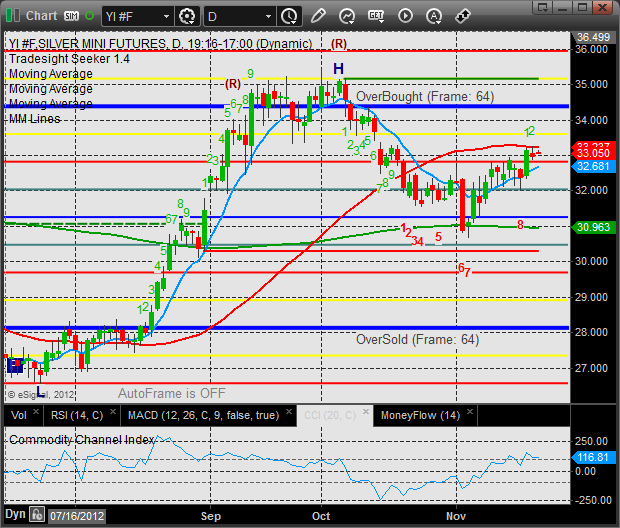Click the refresh/reload chart icon
Image resolution: width=620 pixels, height=528 pixels.
tap(347, 16)
